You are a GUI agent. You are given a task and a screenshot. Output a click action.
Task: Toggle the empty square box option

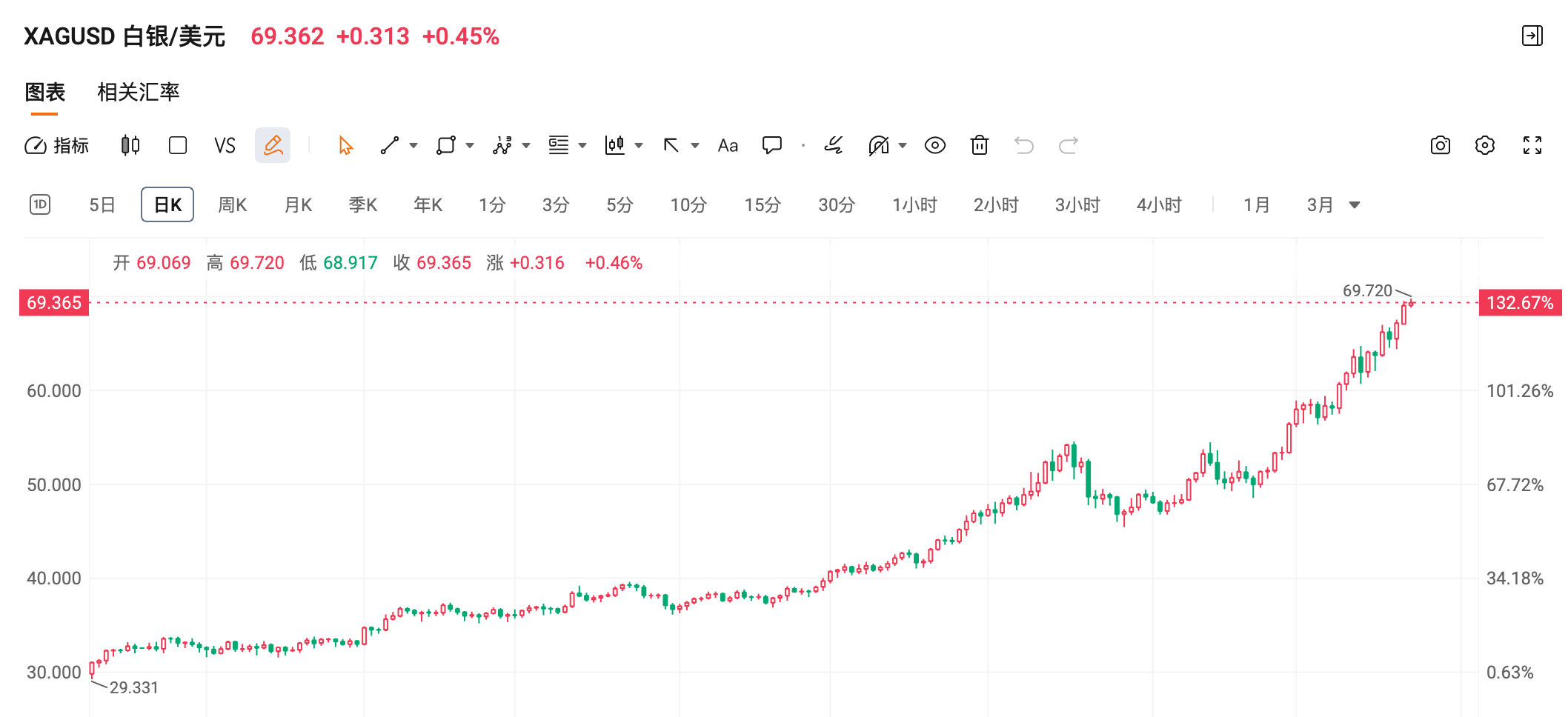178,145
